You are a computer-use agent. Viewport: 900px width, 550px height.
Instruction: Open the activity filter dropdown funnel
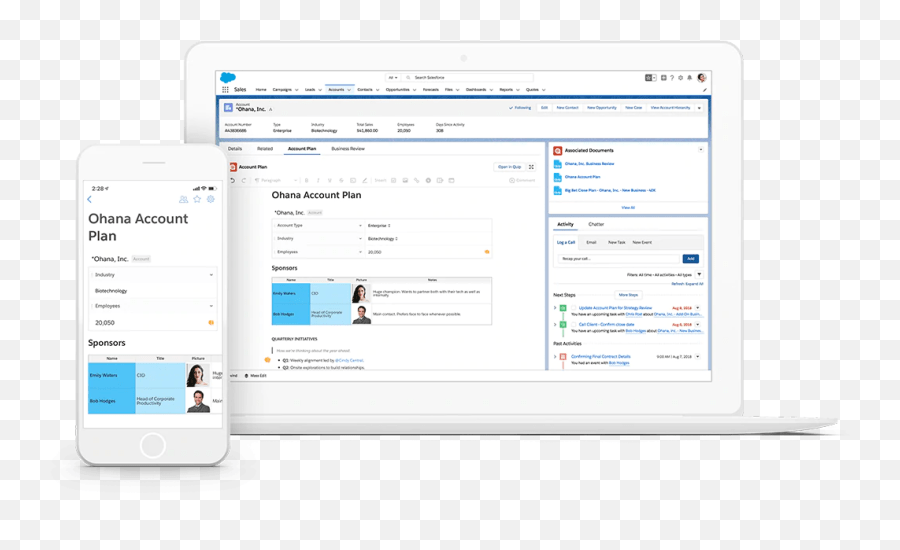coord(699,274)
